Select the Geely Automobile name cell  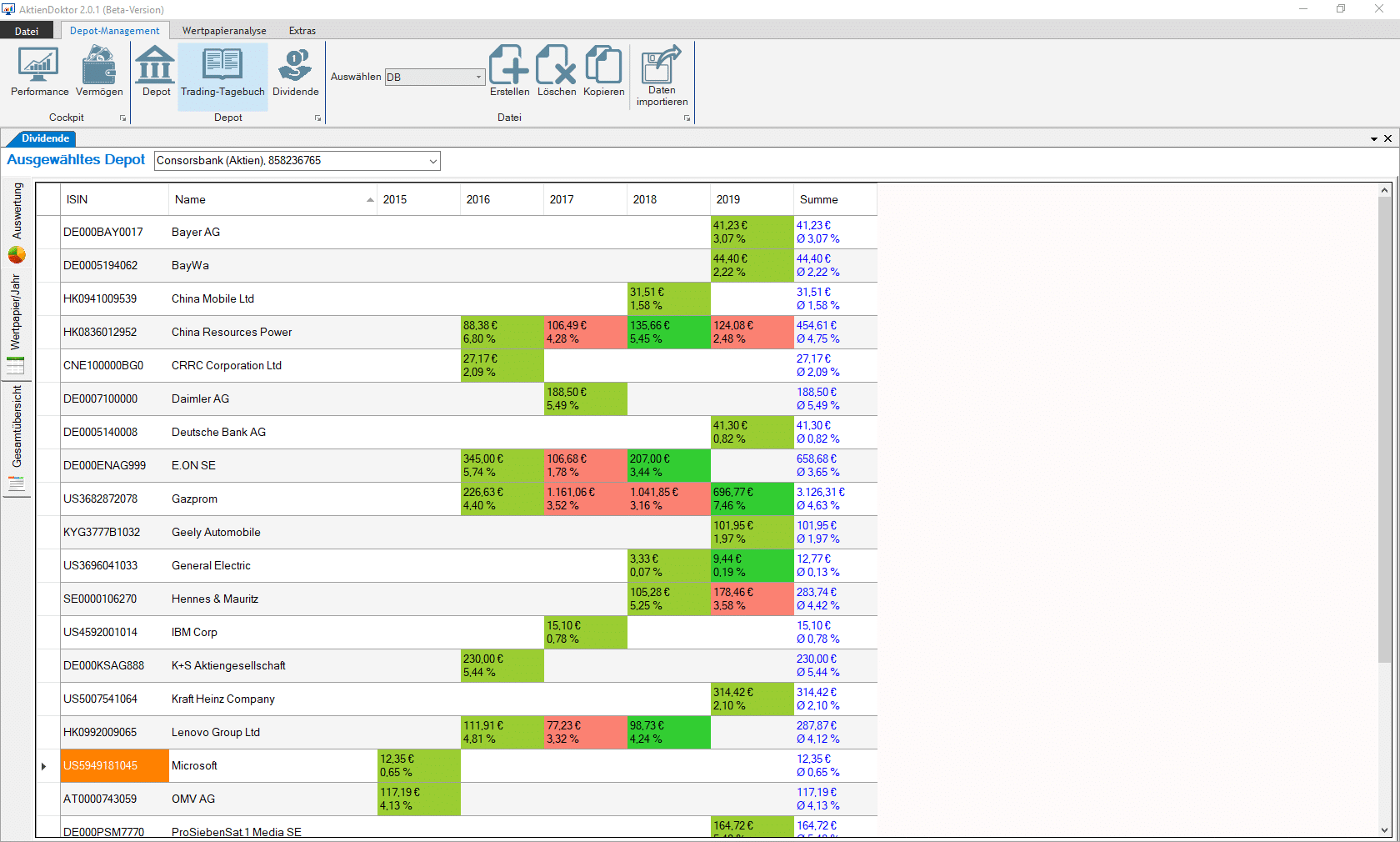click(x=272, y=533)
